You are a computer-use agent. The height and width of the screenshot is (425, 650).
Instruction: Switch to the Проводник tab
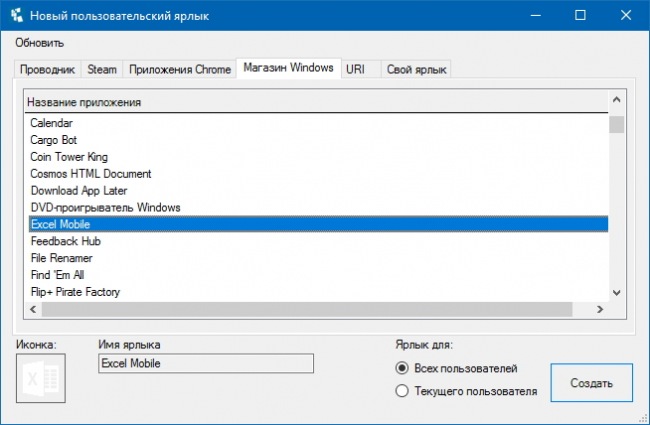47,69
